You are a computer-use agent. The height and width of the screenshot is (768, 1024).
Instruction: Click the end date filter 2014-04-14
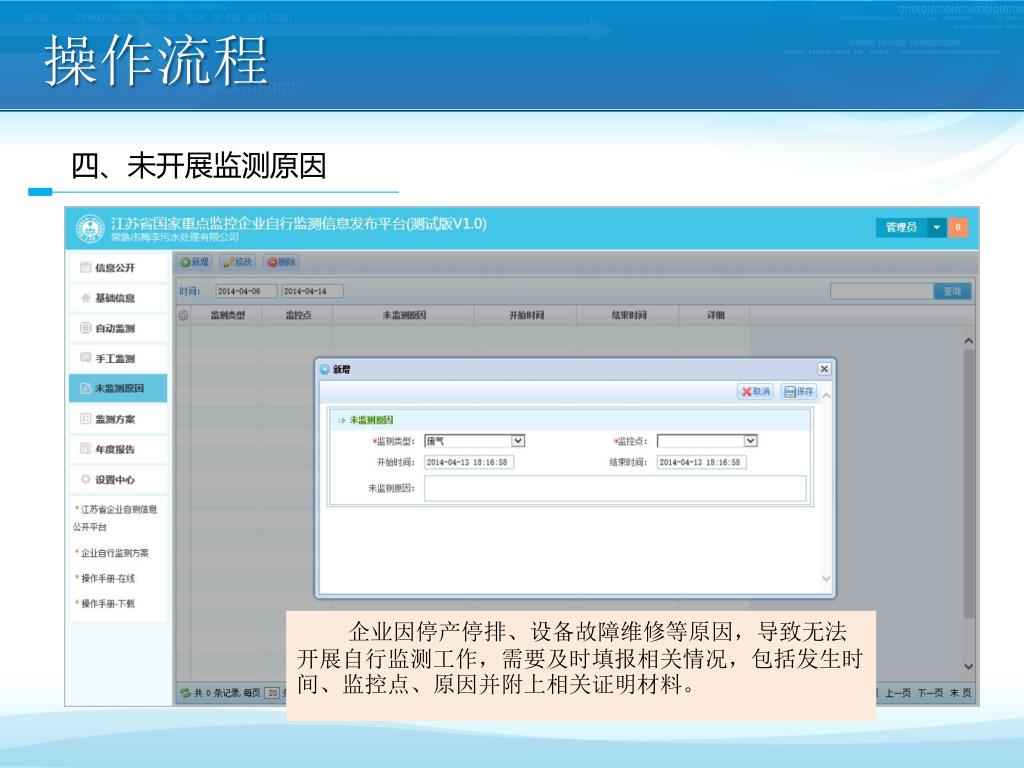coord(312,291)
